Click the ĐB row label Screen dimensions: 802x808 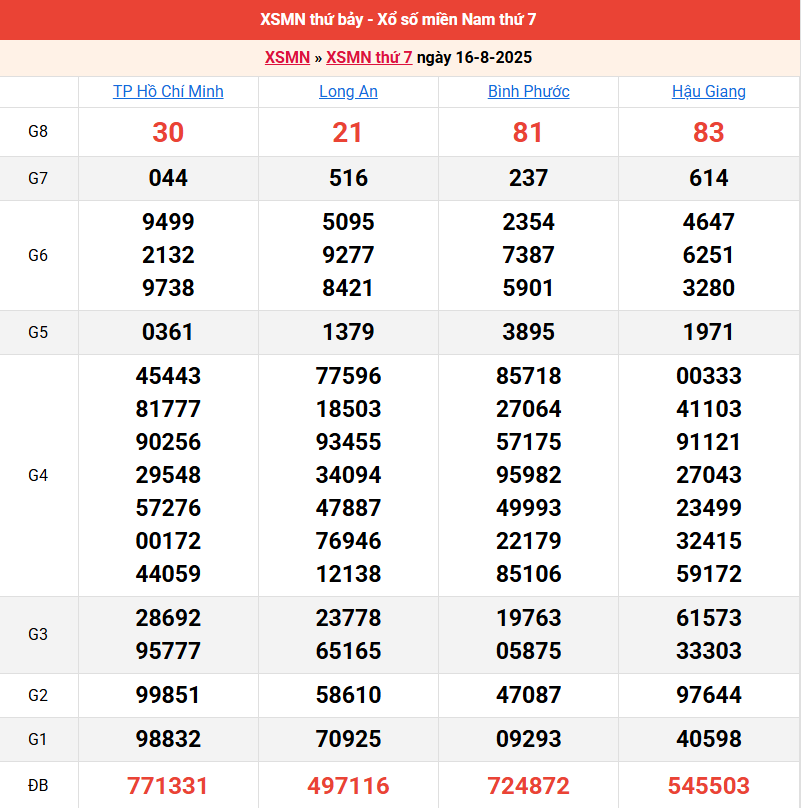point(38,786)
